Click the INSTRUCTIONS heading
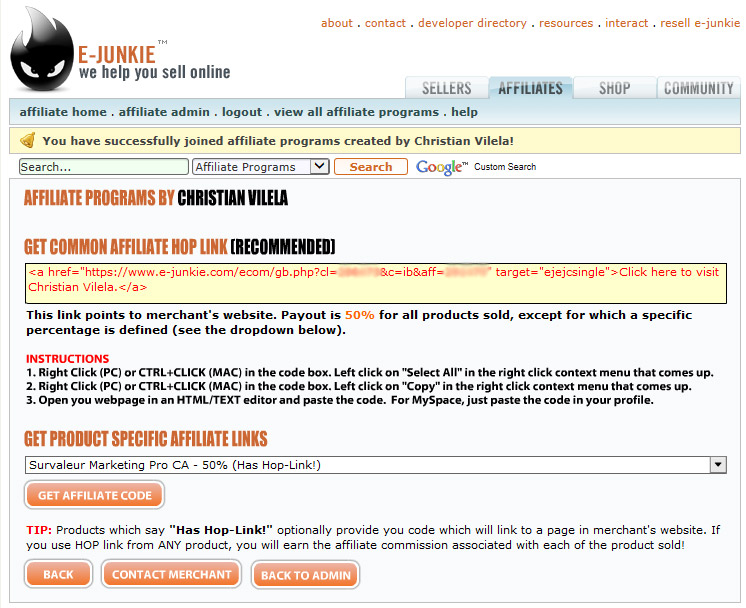Viewport: 746px width, 608px height. [68, 359]
